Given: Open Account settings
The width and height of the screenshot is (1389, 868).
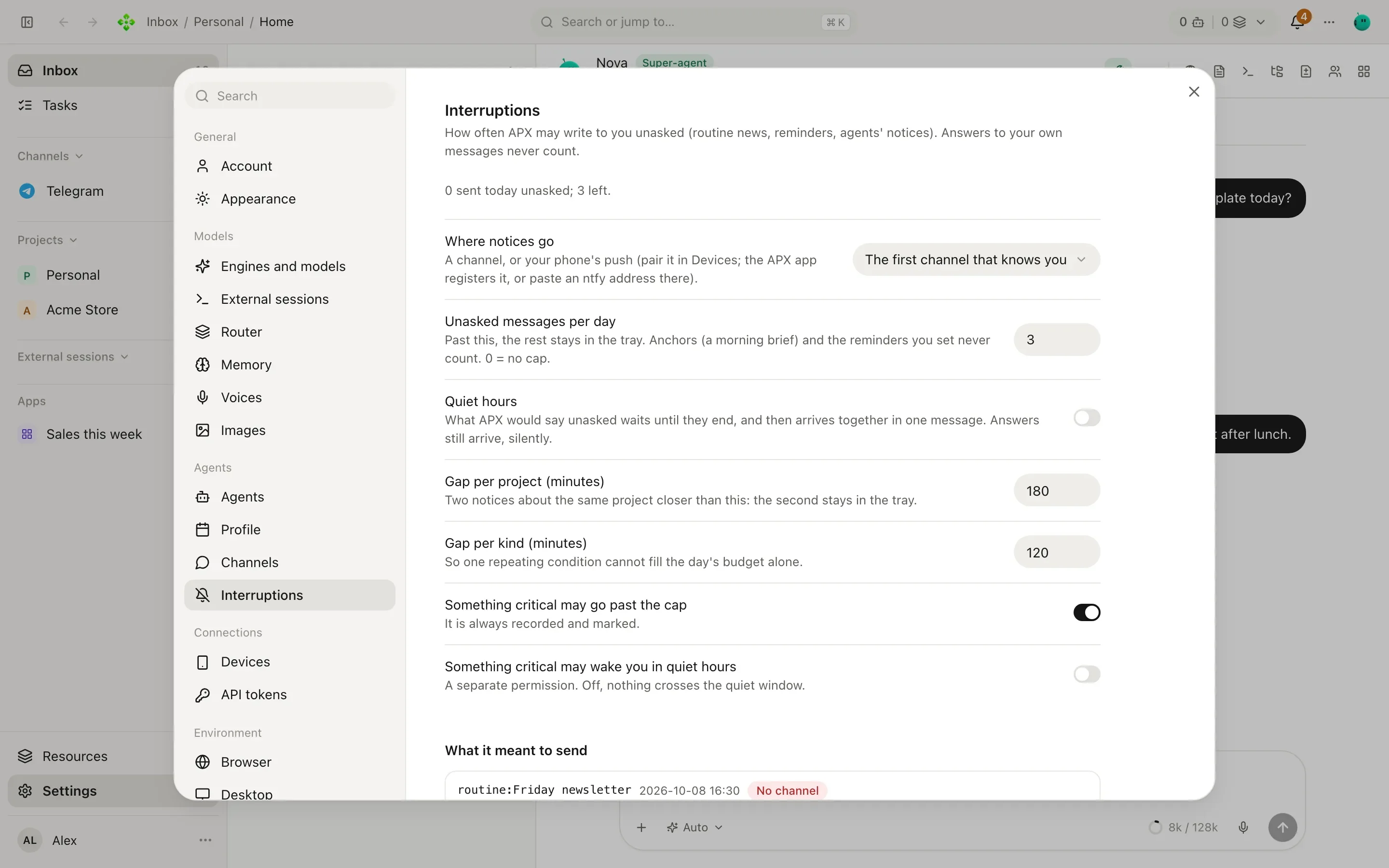Looking at the screenshot, I should pos(290,166).
